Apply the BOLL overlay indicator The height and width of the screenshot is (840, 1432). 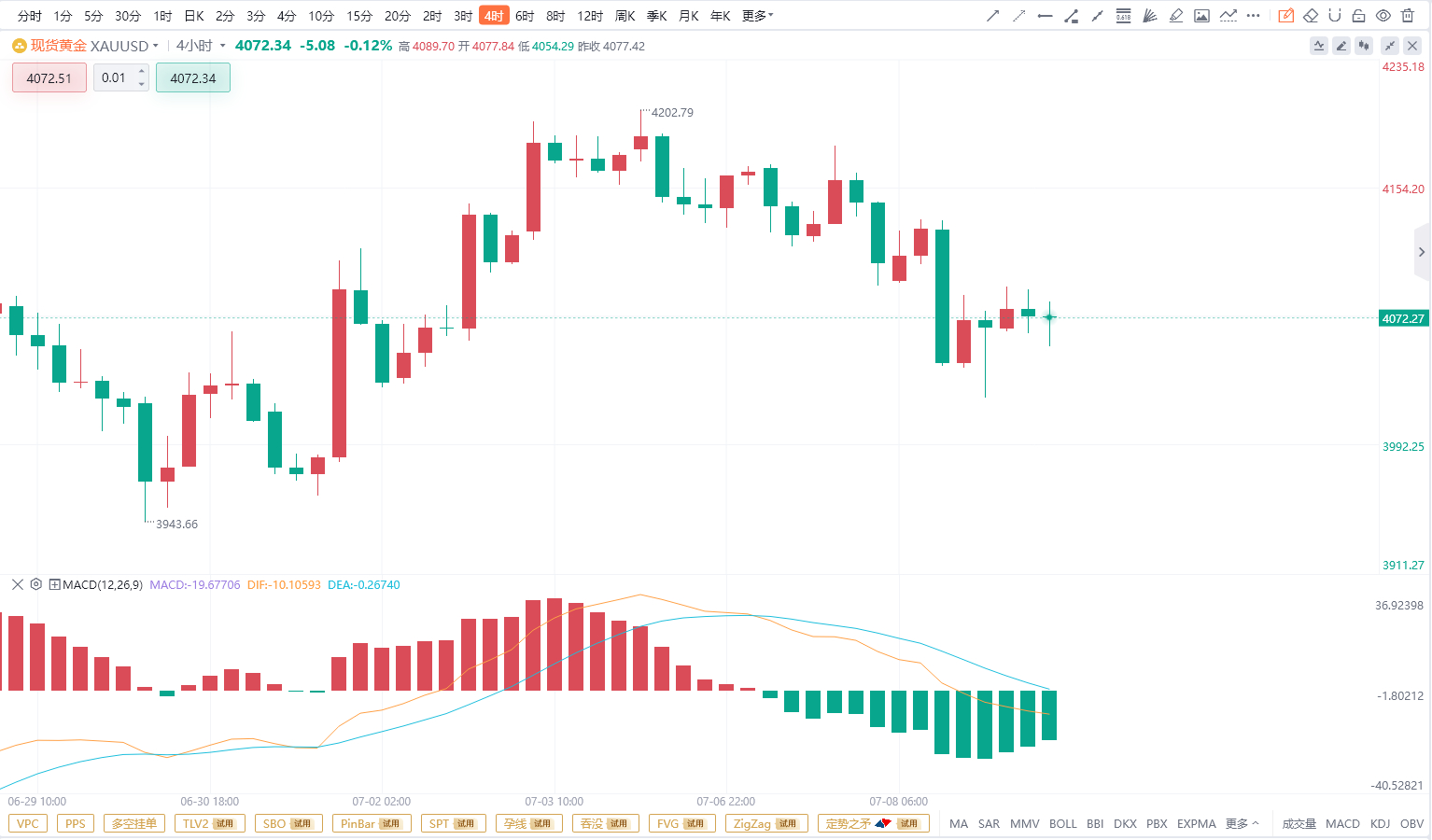(1063, 823)
